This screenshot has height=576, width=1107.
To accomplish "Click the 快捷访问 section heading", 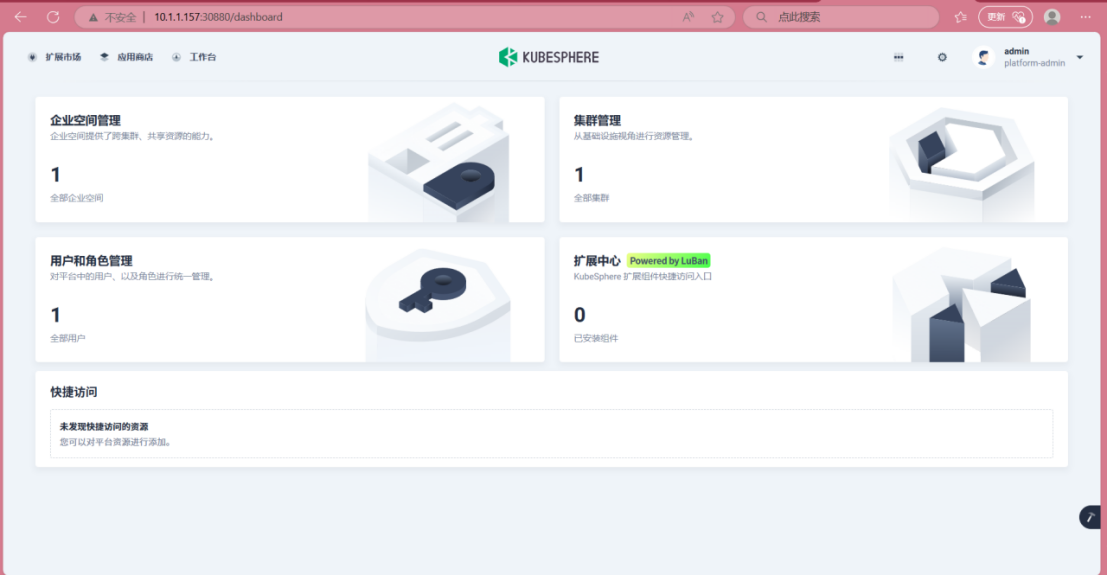I will coord(73,392).
